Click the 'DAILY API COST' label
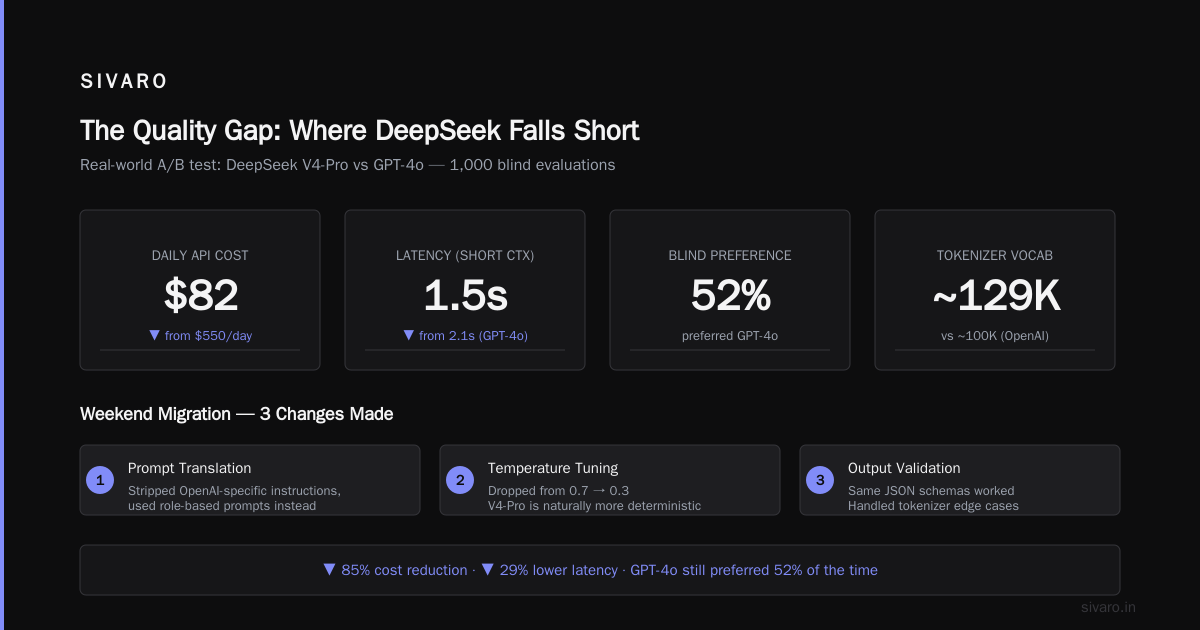Screen dimensions: 1200x630 click(x=200, y=255)
